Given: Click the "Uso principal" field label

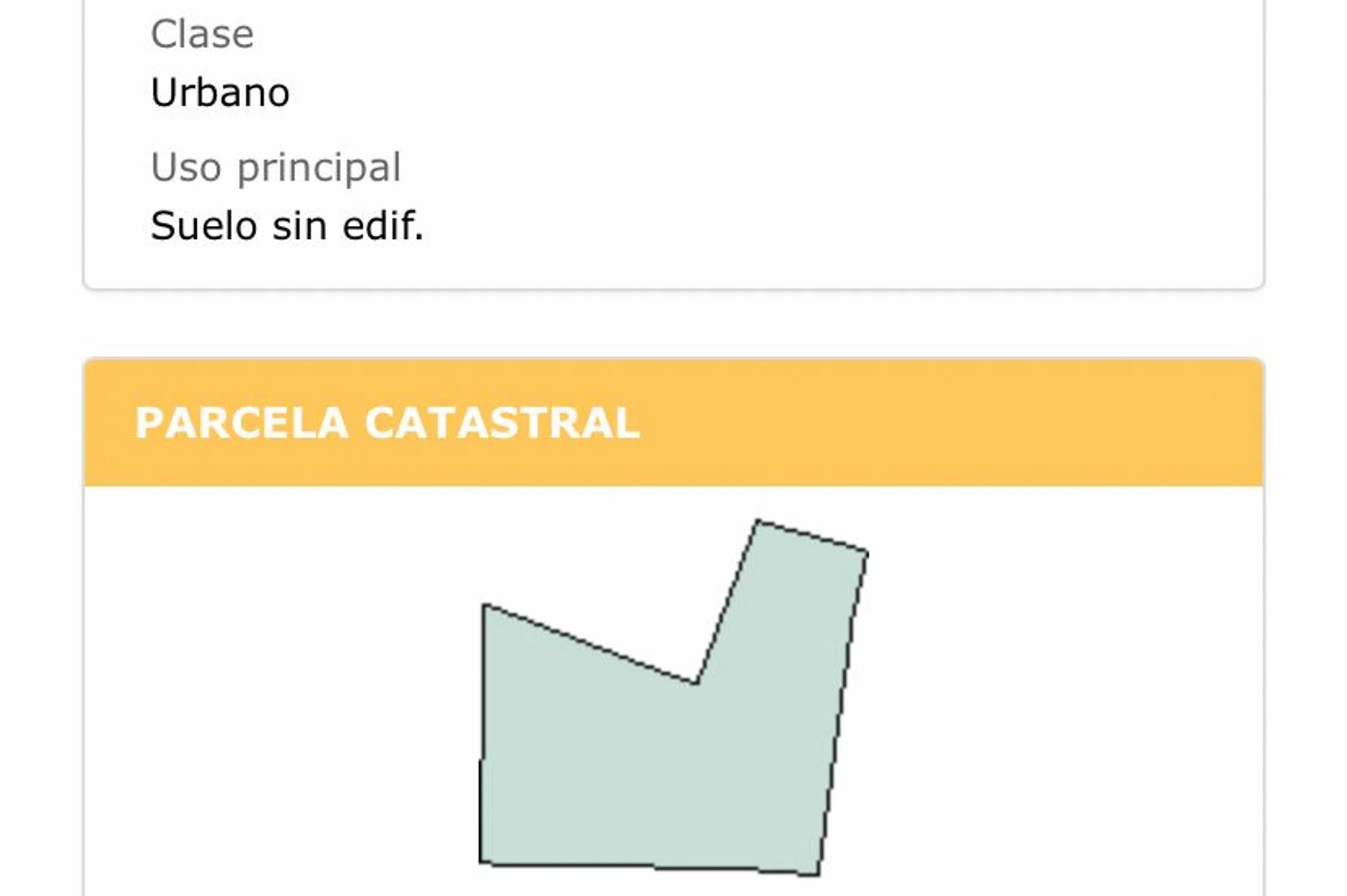Looking at the screenshot, I should 275,167.
